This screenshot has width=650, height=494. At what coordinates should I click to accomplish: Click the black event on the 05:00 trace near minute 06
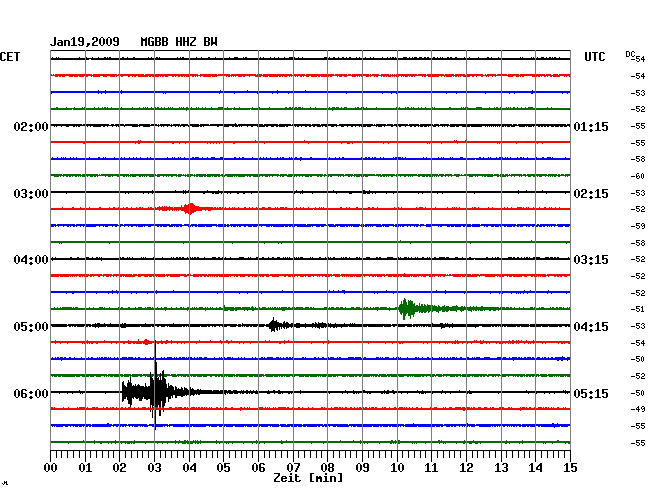pyautogui.click(x=277, y=325)
